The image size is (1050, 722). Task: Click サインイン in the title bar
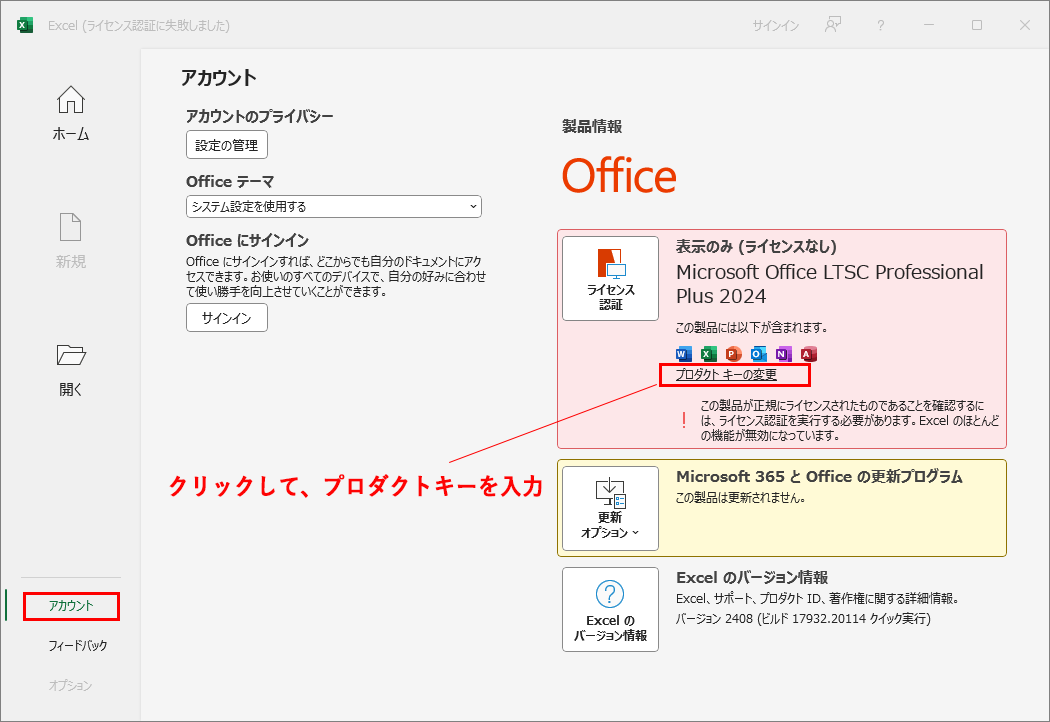coord(775,25)
